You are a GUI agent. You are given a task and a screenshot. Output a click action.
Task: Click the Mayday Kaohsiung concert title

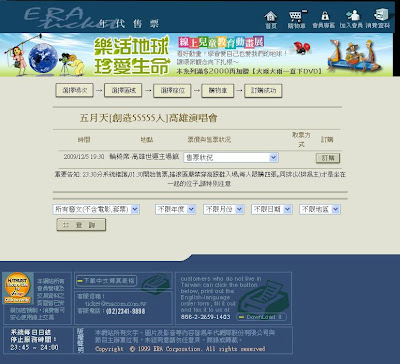coord(149,118)
